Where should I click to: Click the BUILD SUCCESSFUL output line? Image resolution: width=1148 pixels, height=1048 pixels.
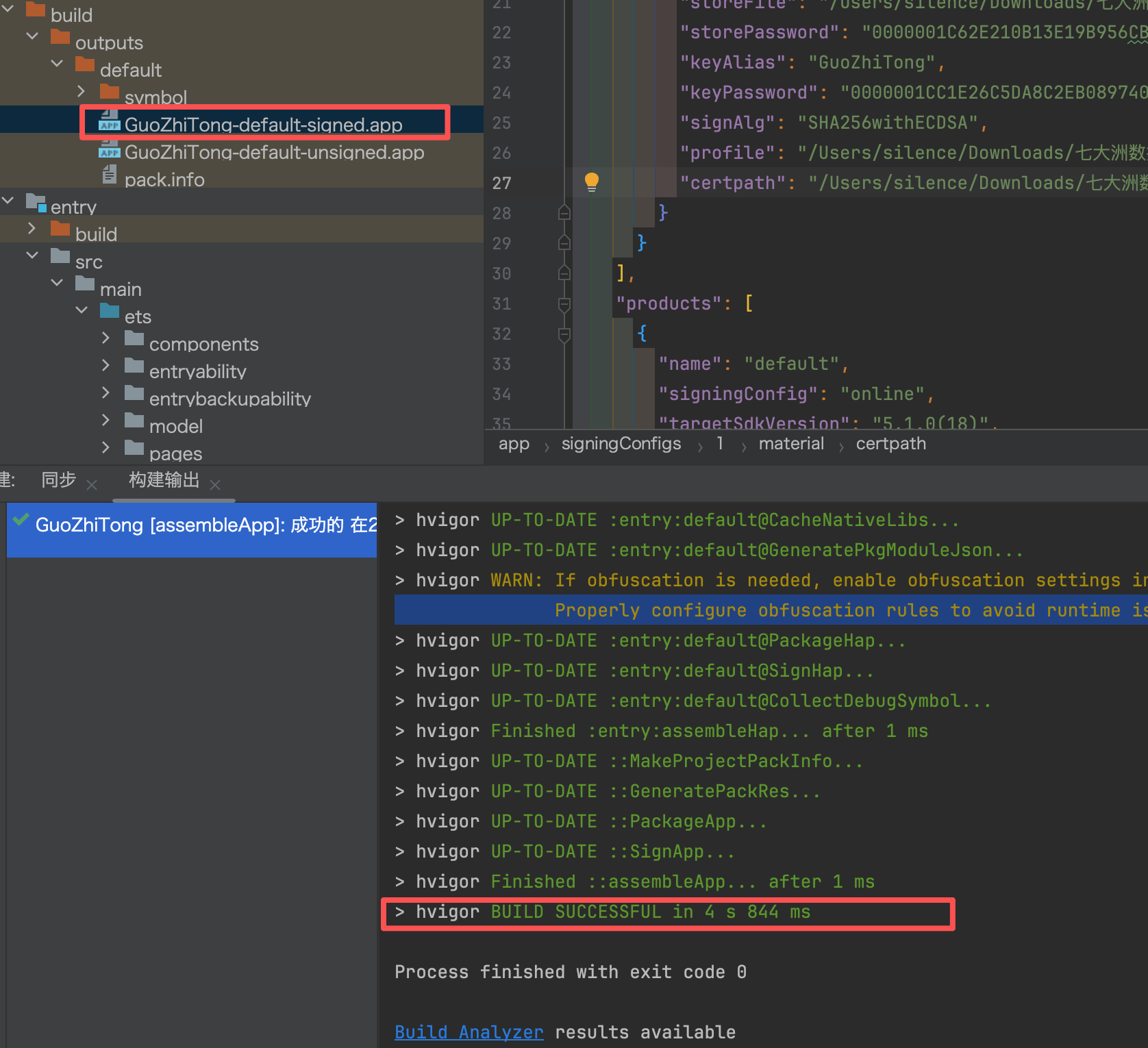(x=603, y=912)
